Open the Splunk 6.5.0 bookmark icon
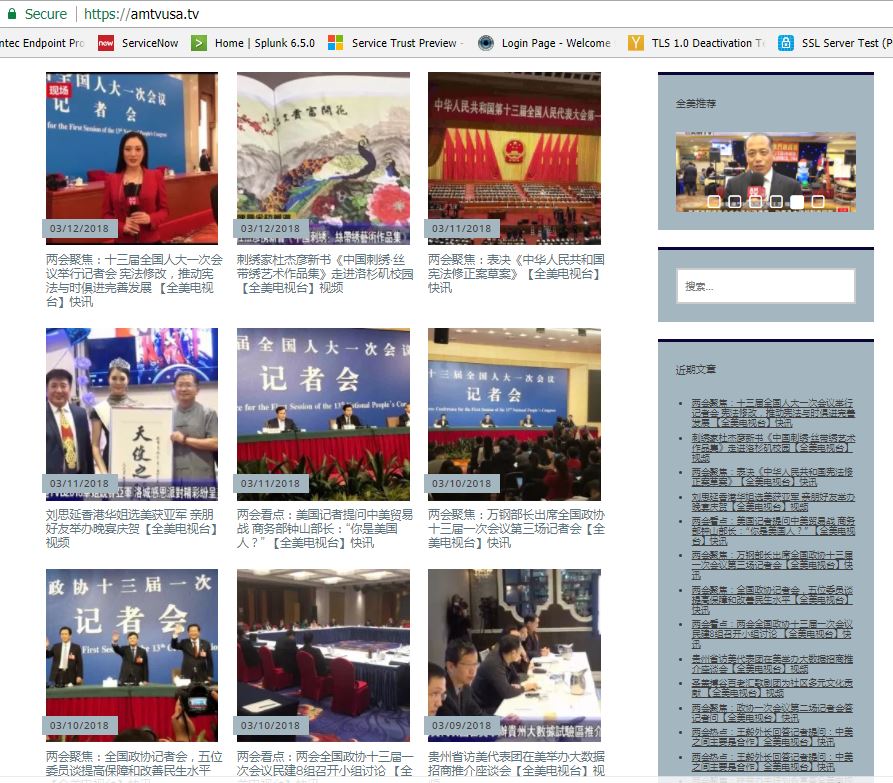 pyautogui.click(x=199, y=43)
